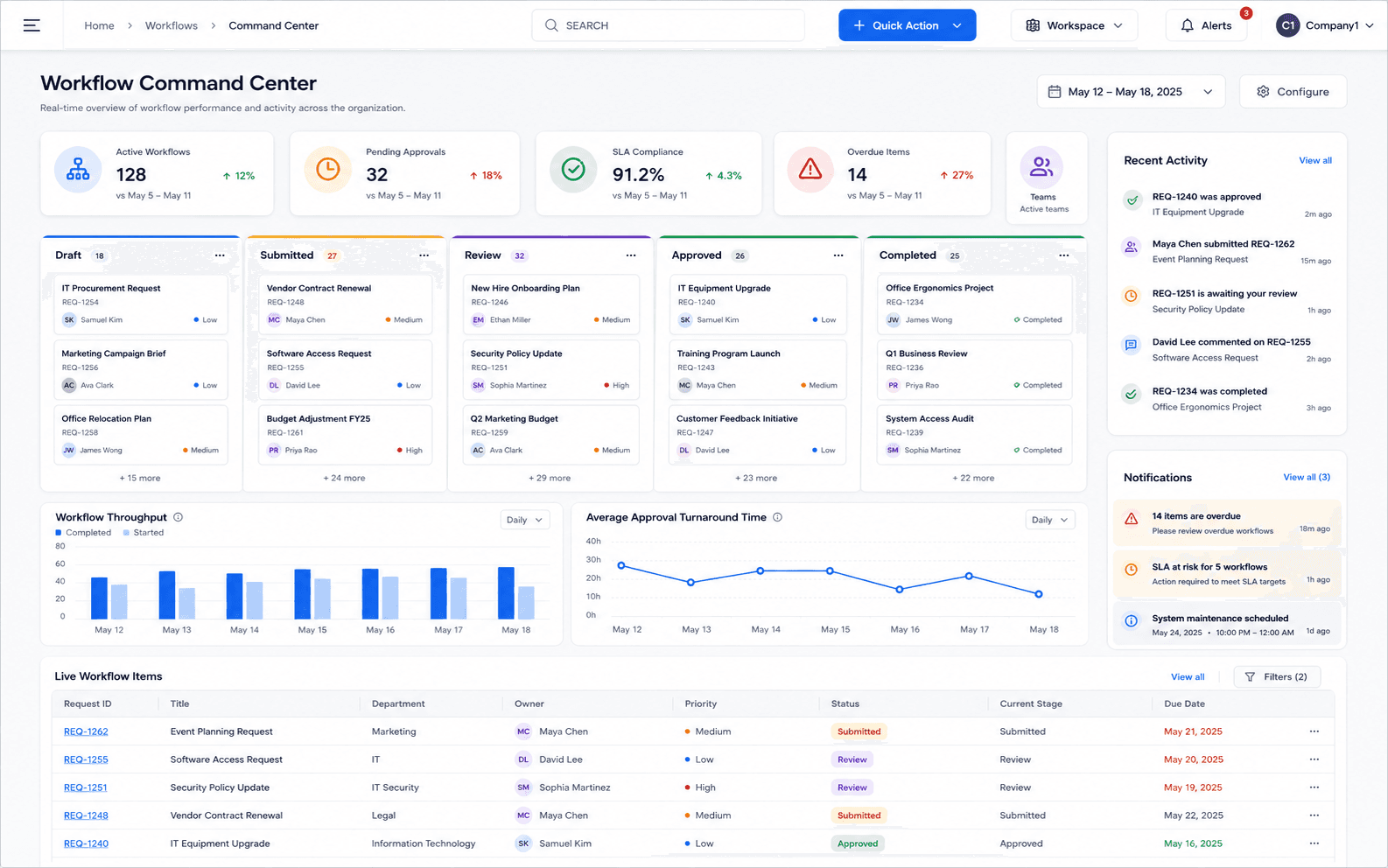
Task: Change Workflow Throughput Daily dropdown
Action: [x=524, y=520]
